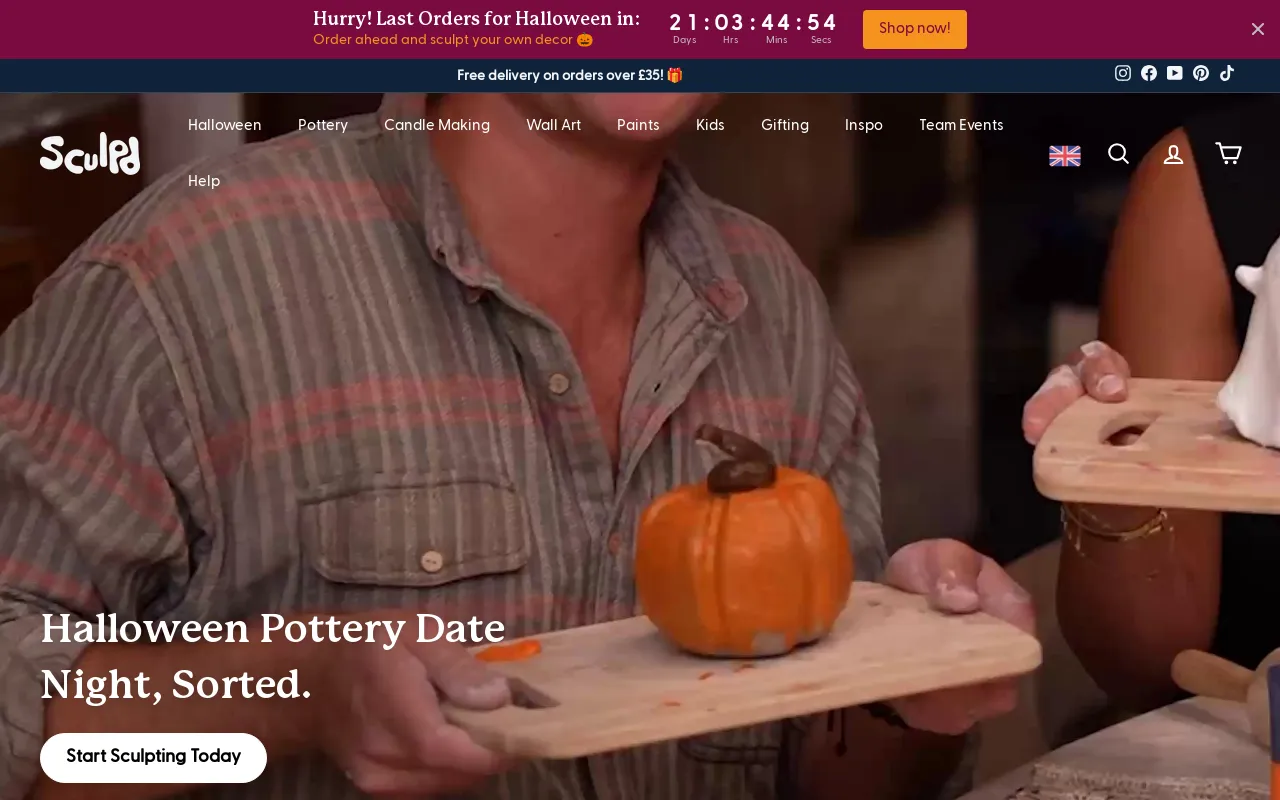This screenshot has width=1280, height=800.
Task: Open the account profile icon
Action: [1173, 154]
